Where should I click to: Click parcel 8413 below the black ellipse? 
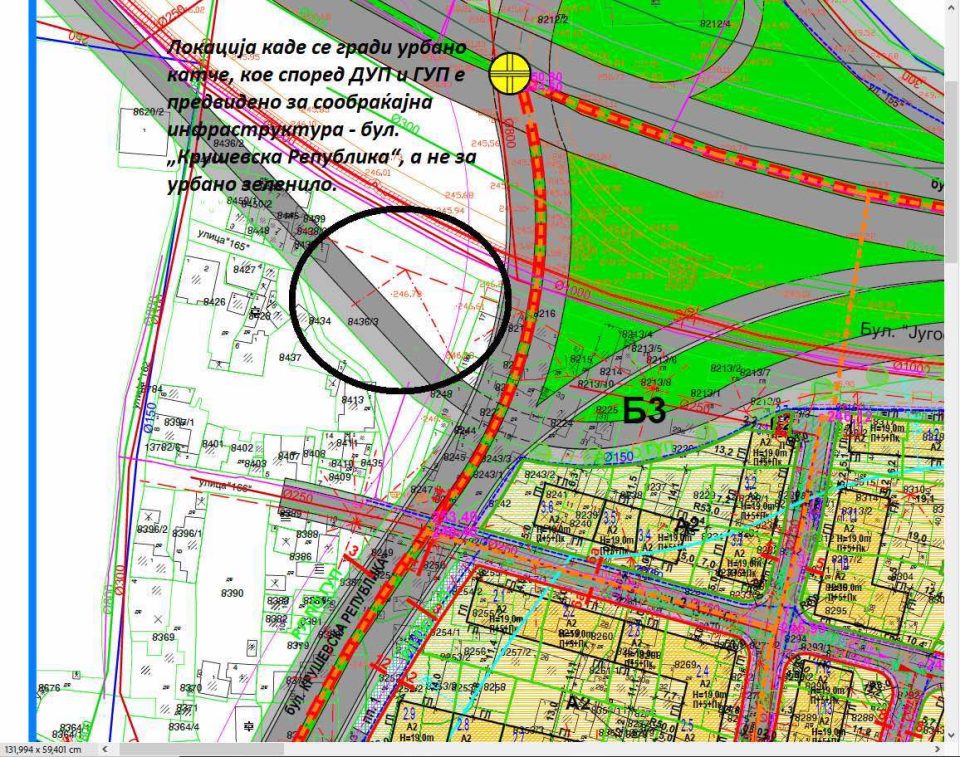[x=353, y=400]
